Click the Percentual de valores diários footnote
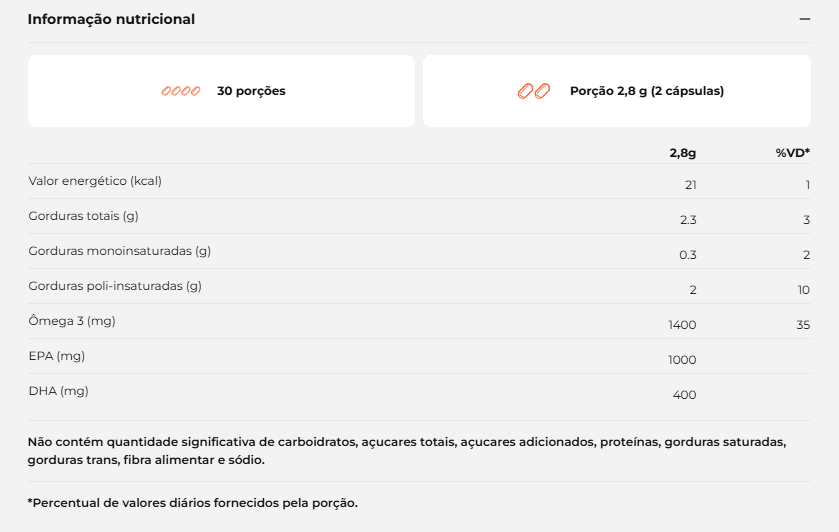The height and width of the screenshot is (532, 839). pos(193,503)
